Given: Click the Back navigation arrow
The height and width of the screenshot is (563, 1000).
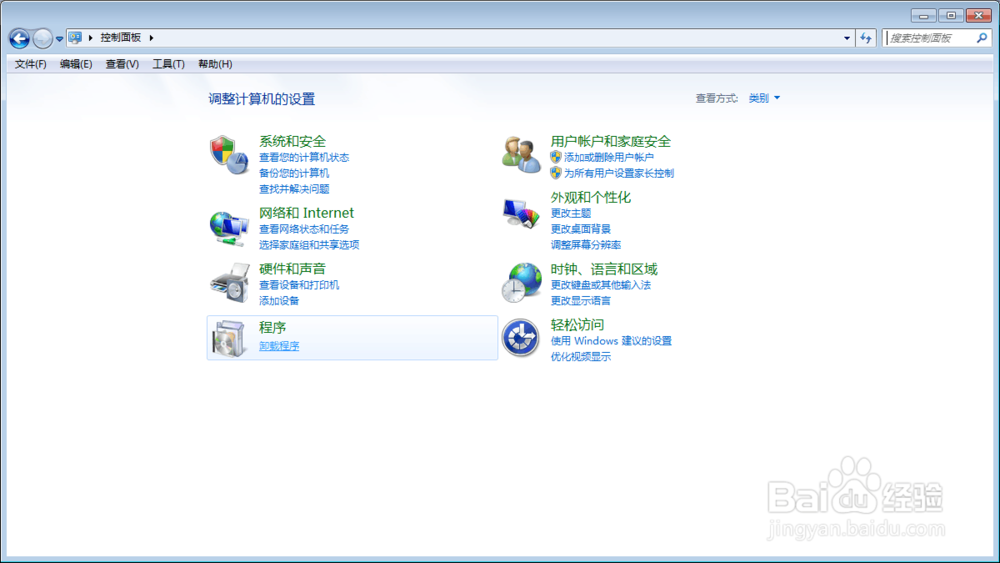Looking at the screenshot, I should point(20,39).
